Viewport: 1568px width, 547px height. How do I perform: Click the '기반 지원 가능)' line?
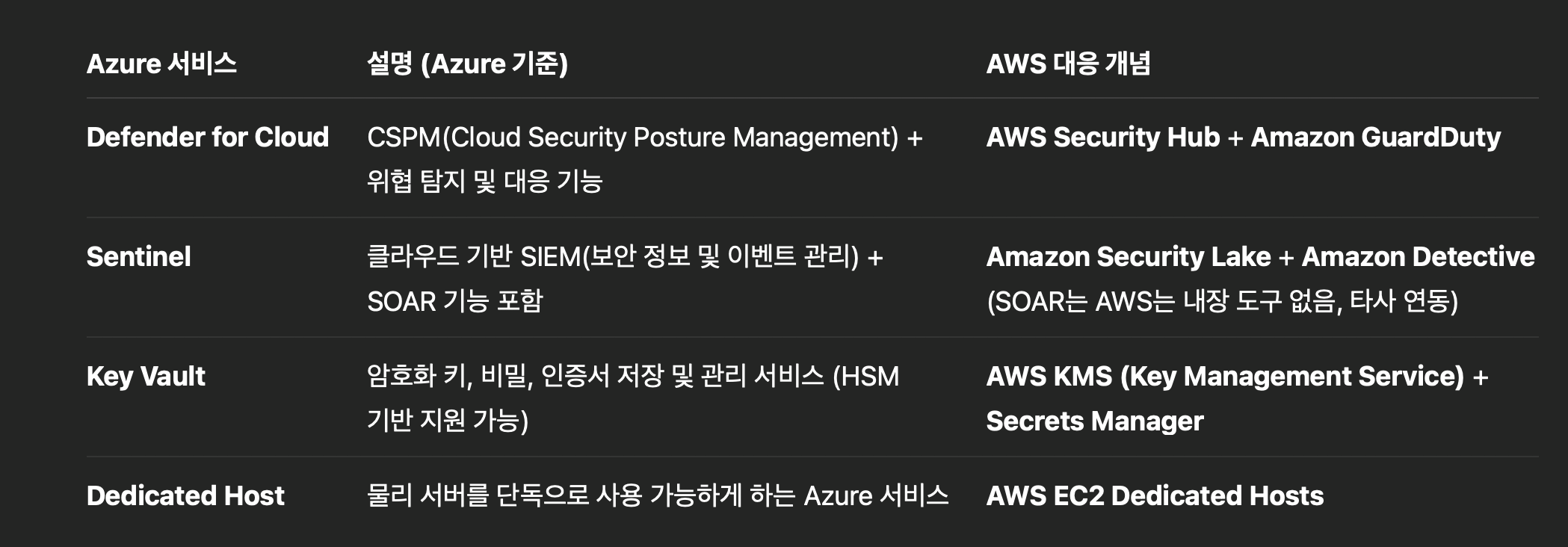[x=448, y=421]
